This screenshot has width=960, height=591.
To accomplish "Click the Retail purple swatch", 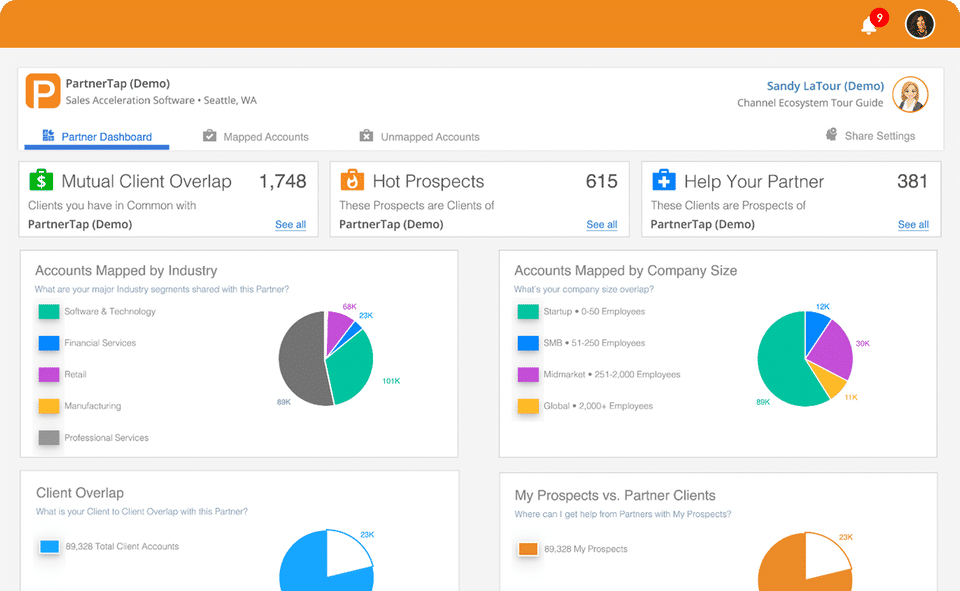I will point(49,374).
